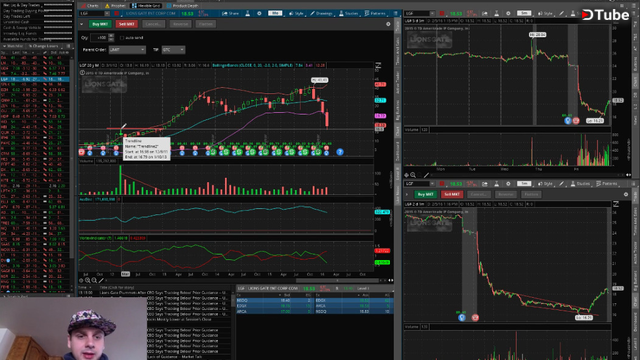Screen dimensions: 640x360
Task: Open TIF GTC dropdown
Action: coord(173,50)
